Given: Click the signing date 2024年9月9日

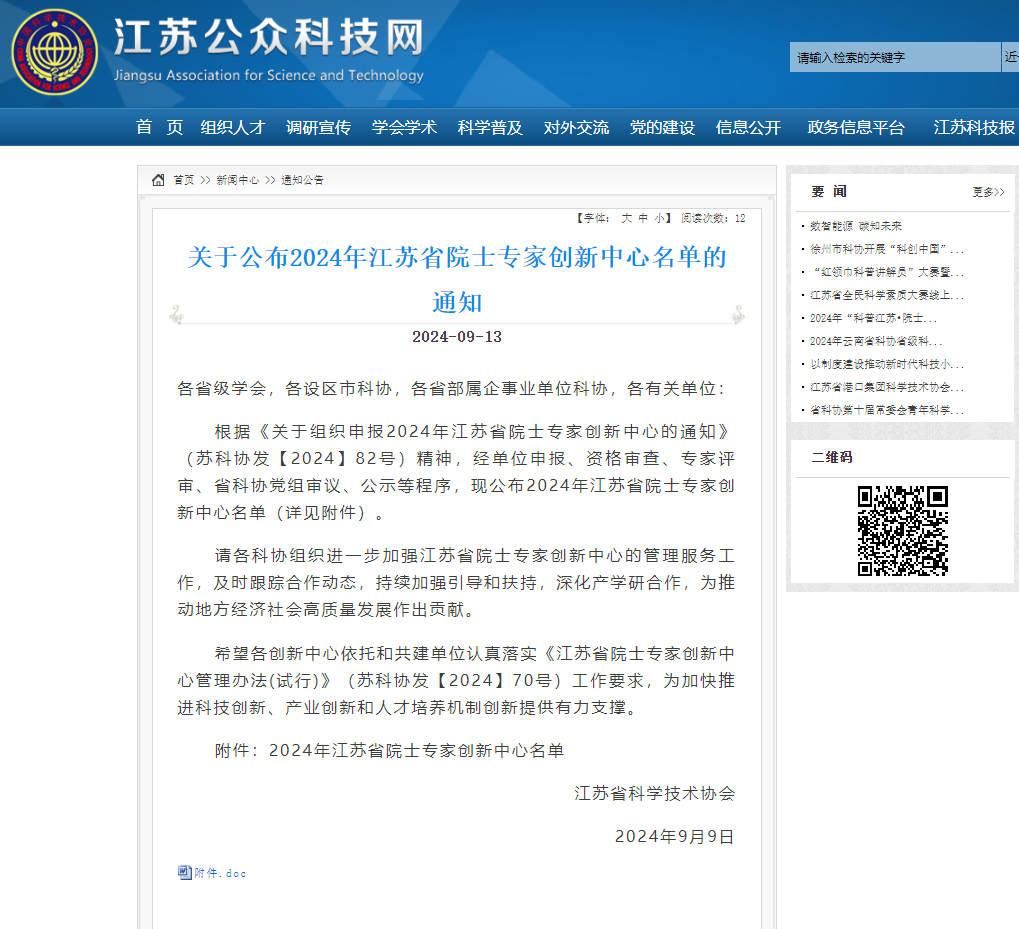Looking at the screenshot, I should (x=675, y=836).
